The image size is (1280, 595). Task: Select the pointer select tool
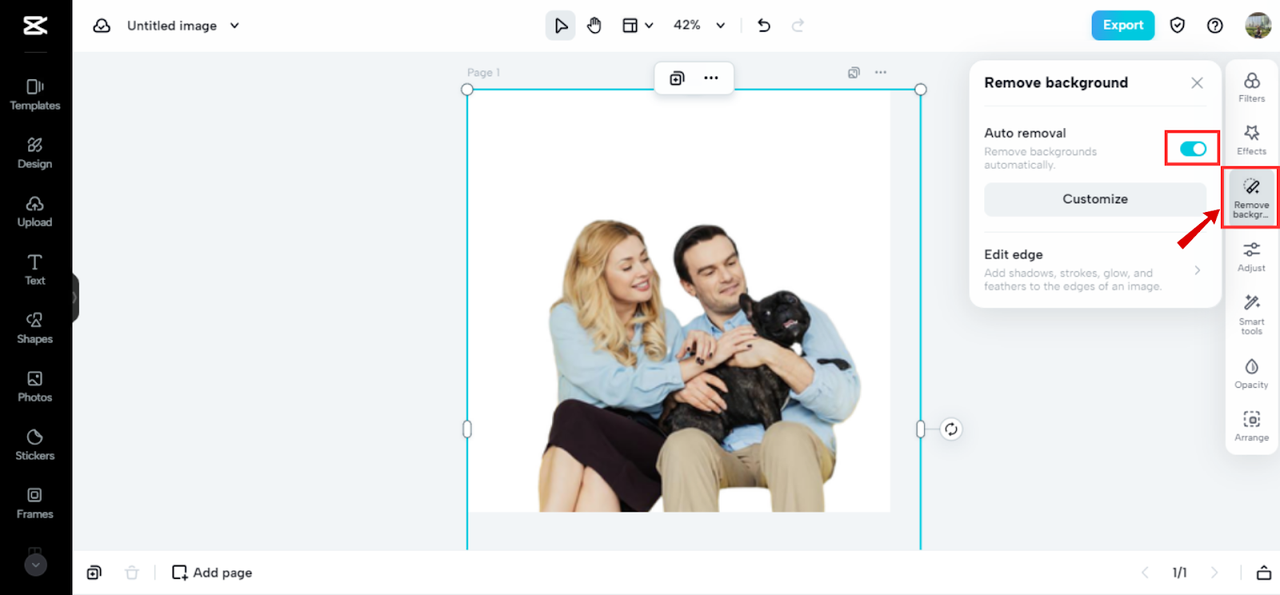pos(560,26)
